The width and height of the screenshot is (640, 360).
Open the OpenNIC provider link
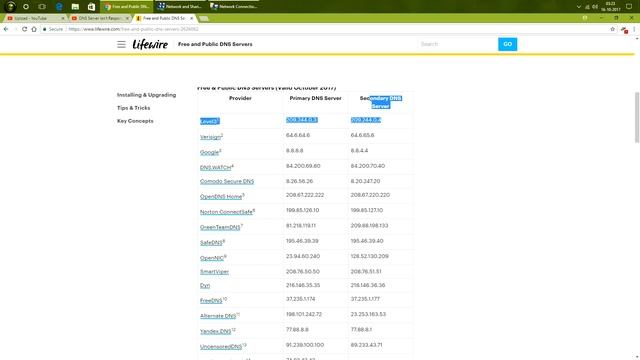212,258
